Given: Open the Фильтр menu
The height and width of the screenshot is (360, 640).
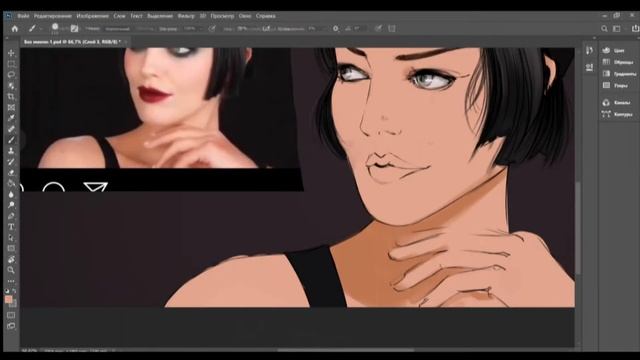Looking at the screenshot, I should (186, 16).
